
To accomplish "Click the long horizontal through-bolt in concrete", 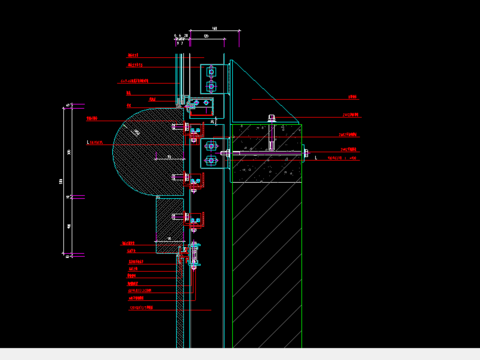I will point(264,153).
